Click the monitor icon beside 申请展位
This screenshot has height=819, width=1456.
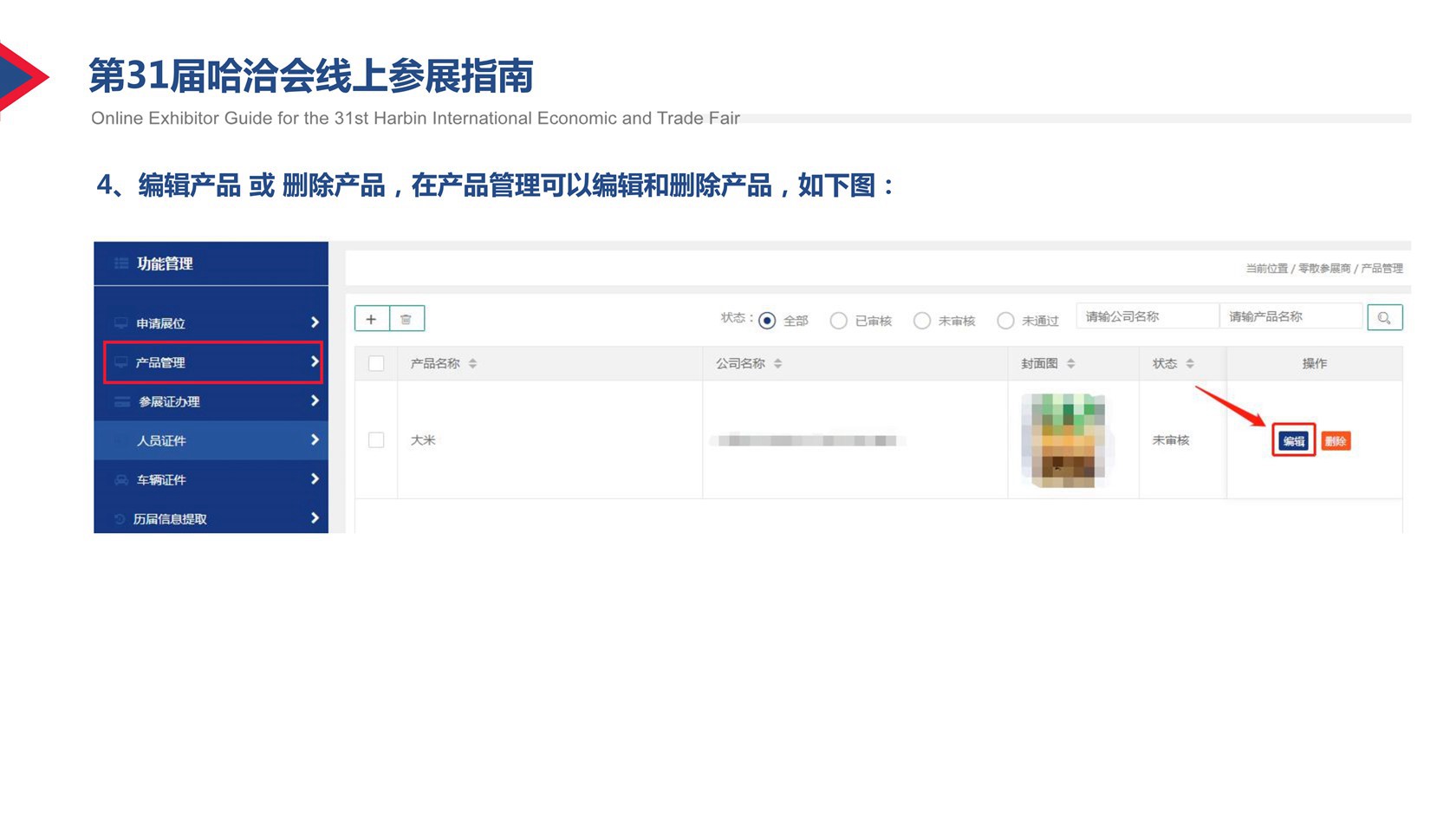121,323
